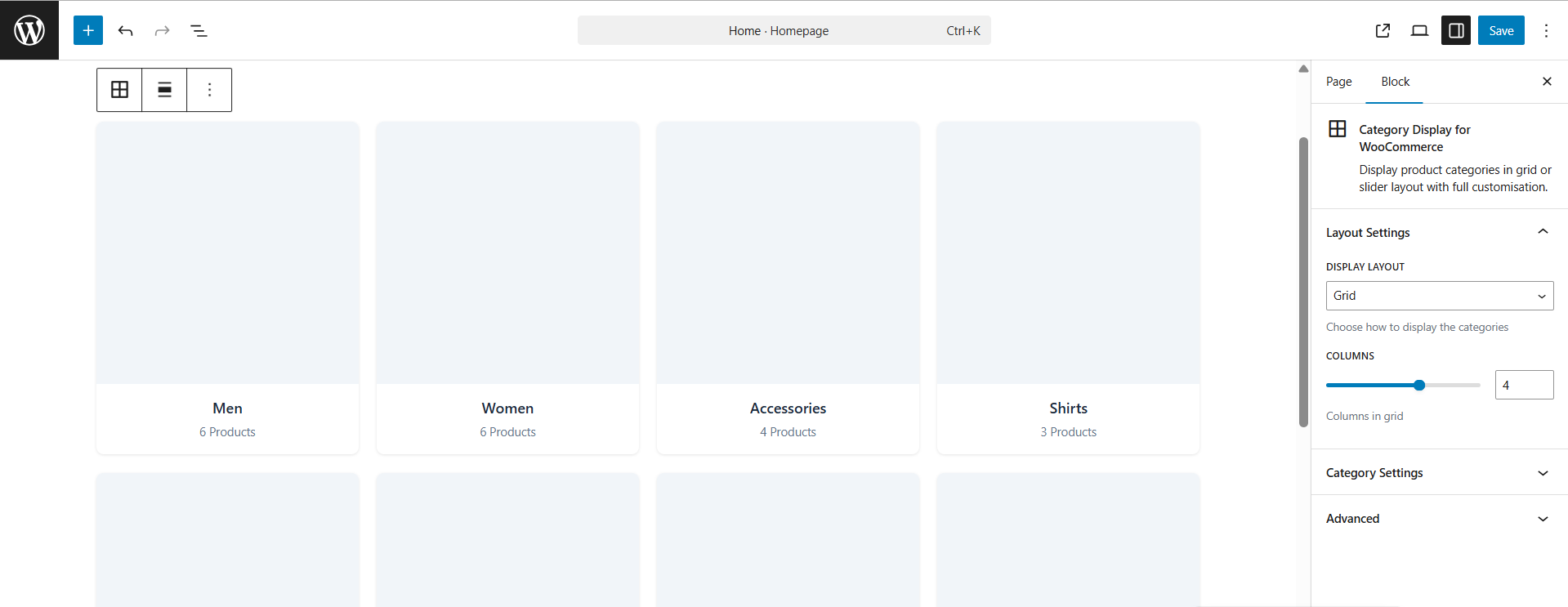The height and width of the screenshot is (607, 1568).
Task: Undo the last change
Action: coord(125,30)
